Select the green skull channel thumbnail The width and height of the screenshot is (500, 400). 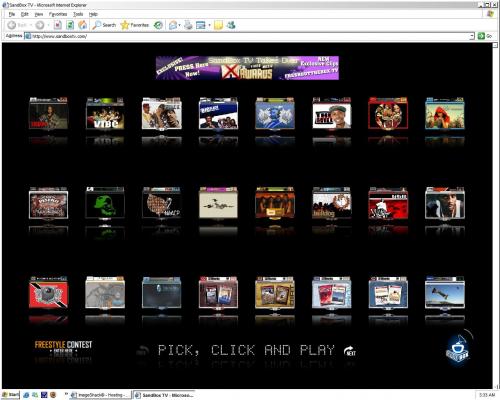click(x=105, y=203)
